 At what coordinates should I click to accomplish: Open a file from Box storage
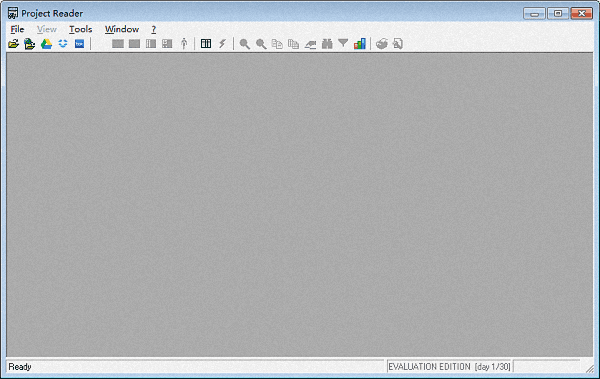79,44
